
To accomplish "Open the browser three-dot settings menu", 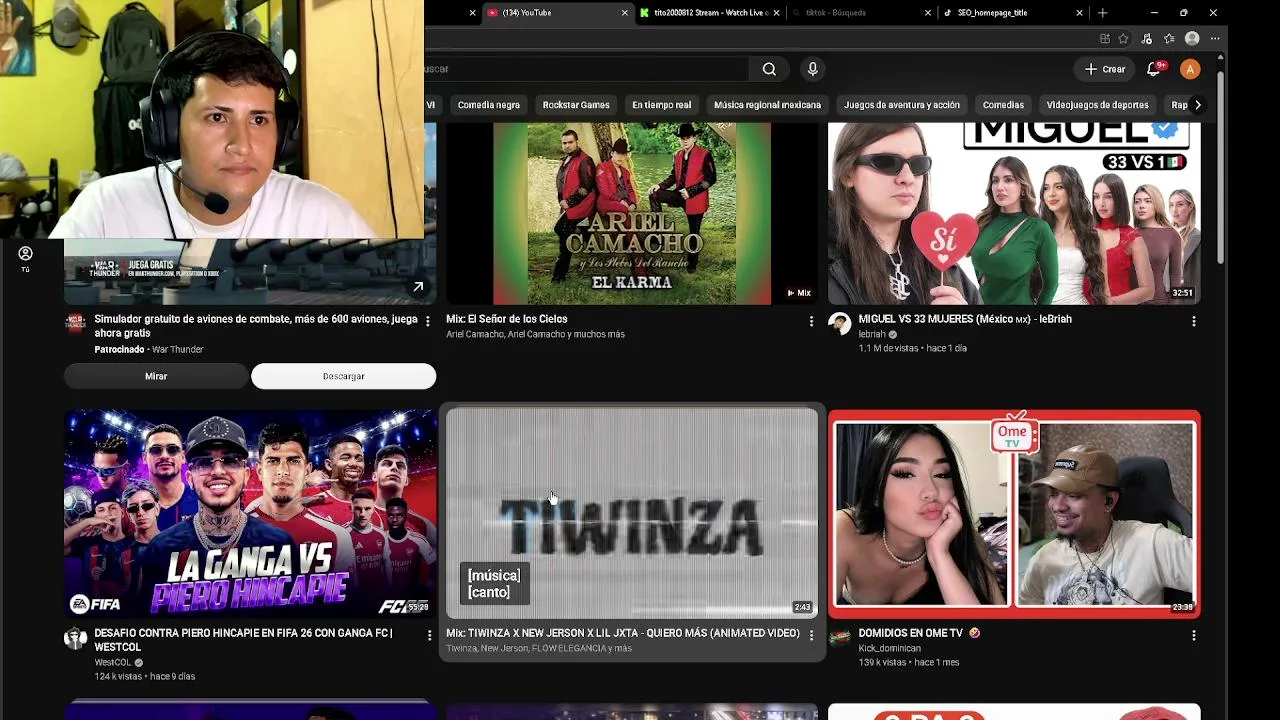I will (x=1215, y=39).
